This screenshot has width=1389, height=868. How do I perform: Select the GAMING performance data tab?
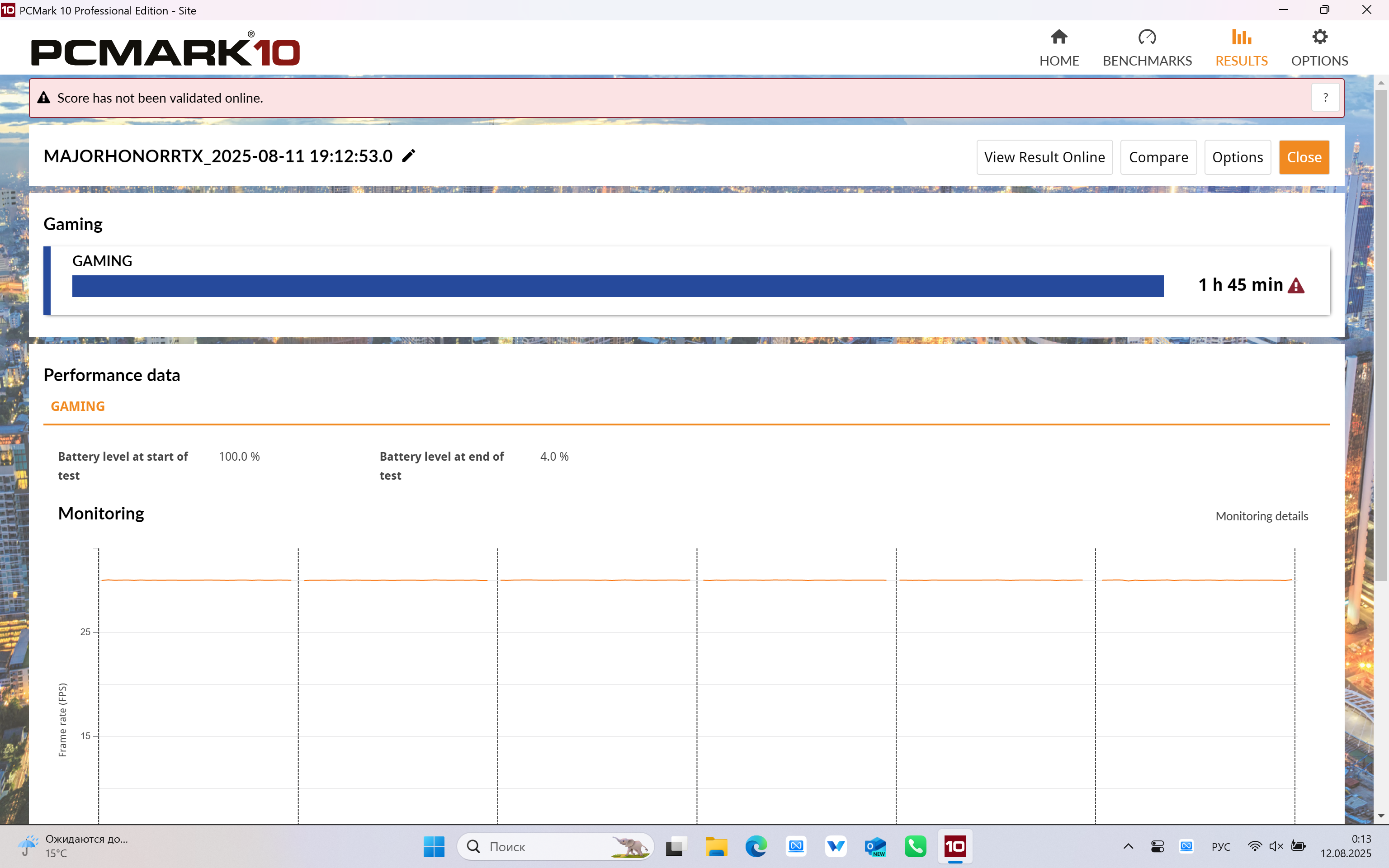(78, 406)
